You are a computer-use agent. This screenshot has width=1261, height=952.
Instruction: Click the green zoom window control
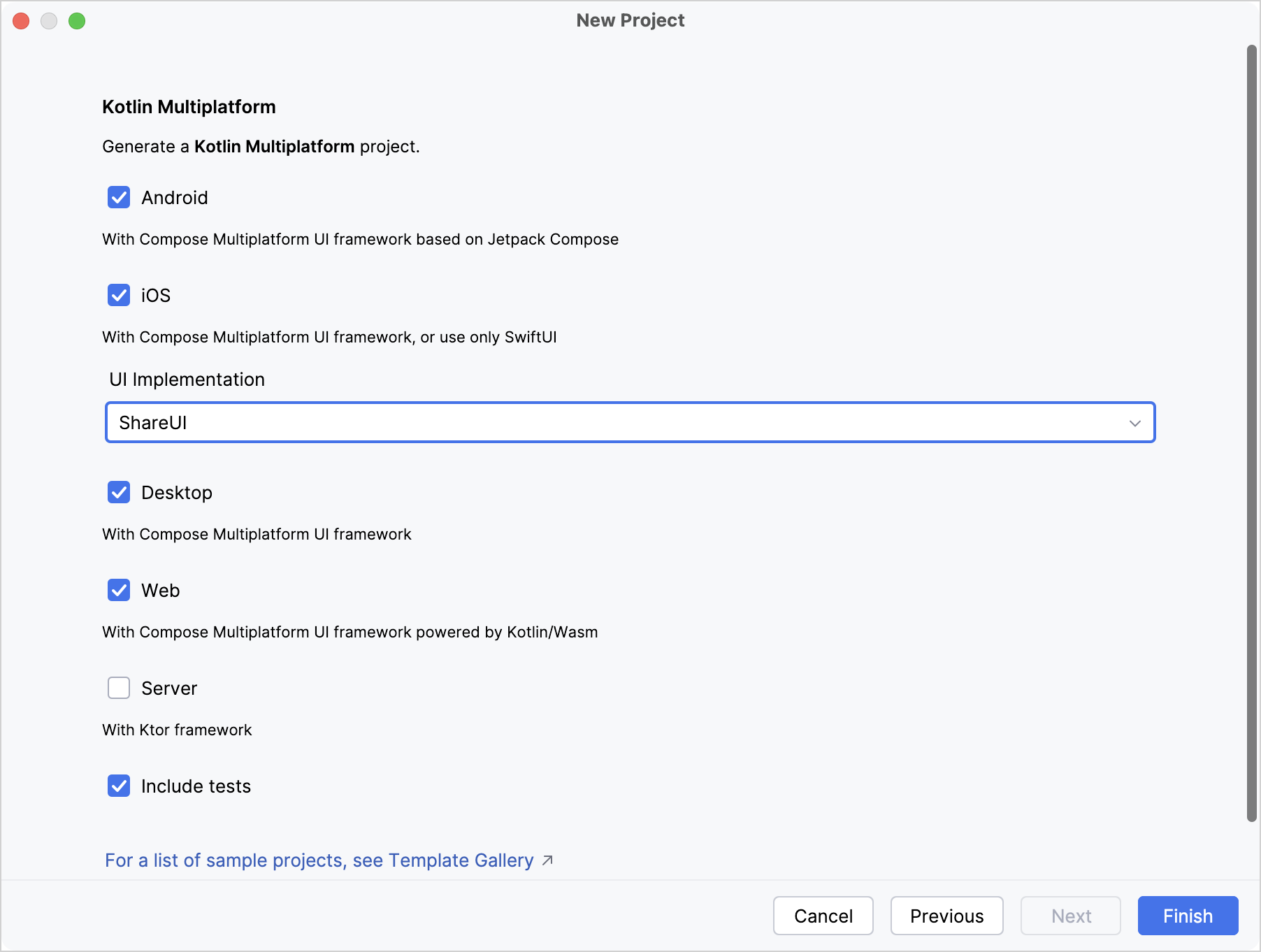78,21
